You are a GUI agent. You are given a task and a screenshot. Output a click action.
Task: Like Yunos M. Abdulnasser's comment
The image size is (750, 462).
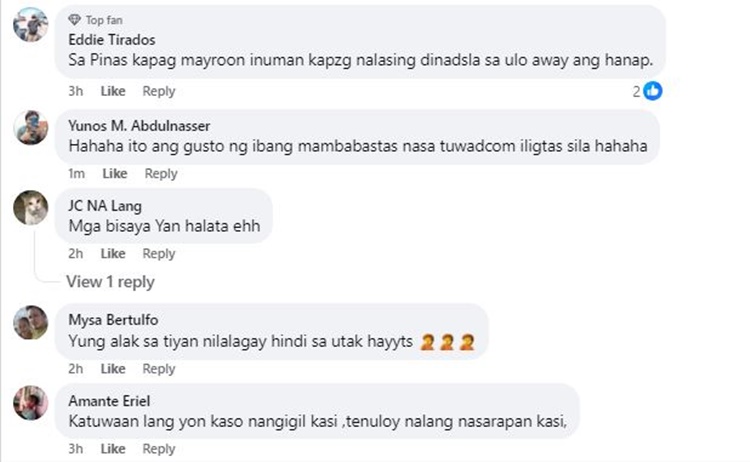pos(115,173)
